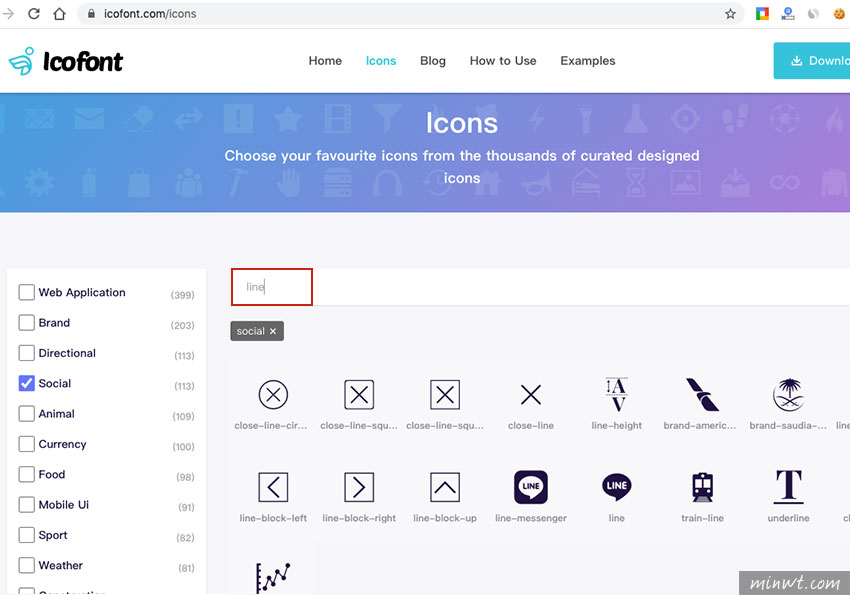The image size is (850, 595).
Task: Choose the plain close-line X icon
Action: (x=531, y=394)
